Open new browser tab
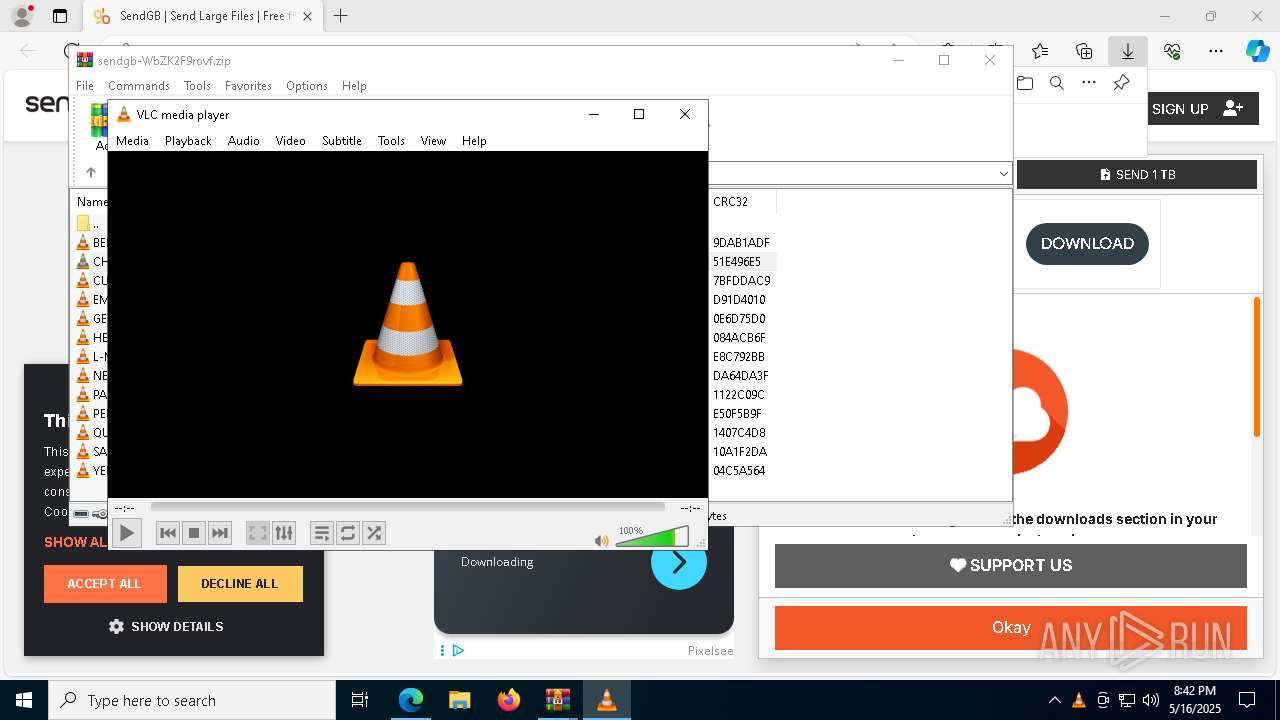Screen dimensions: 1280x720 [340, 16]
